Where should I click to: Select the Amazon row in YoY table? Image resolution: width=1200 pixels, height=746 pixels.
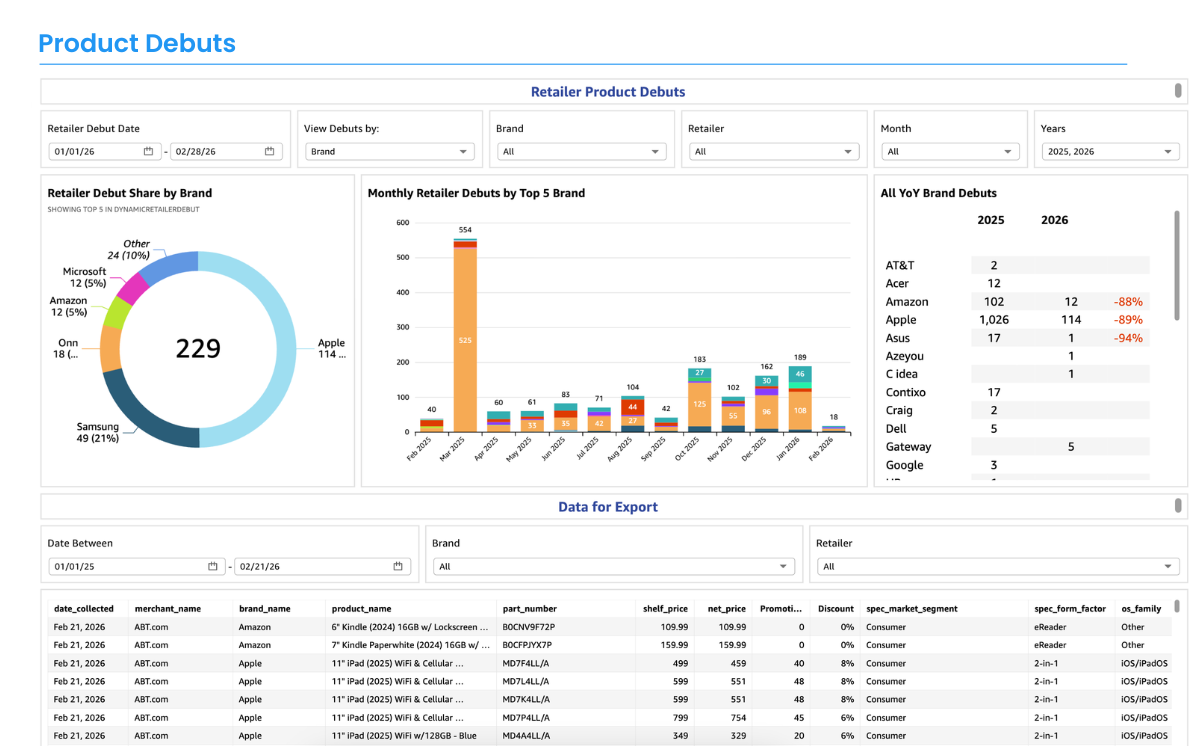pos(907,302)
